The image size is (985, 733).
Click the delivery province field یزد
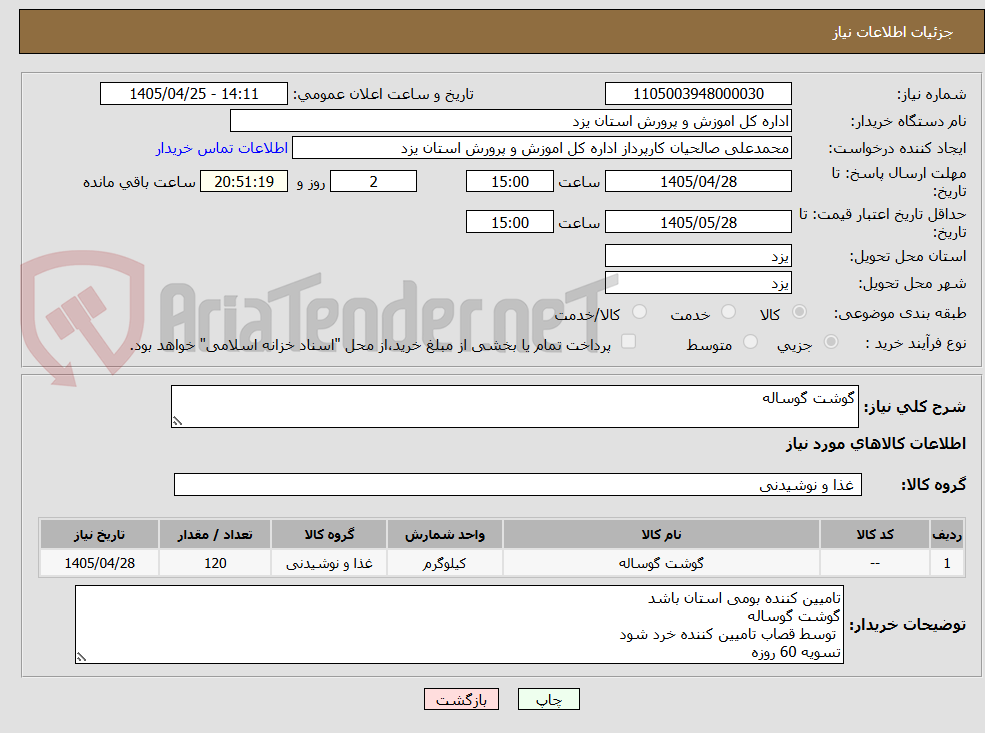[x=698, y=256]
